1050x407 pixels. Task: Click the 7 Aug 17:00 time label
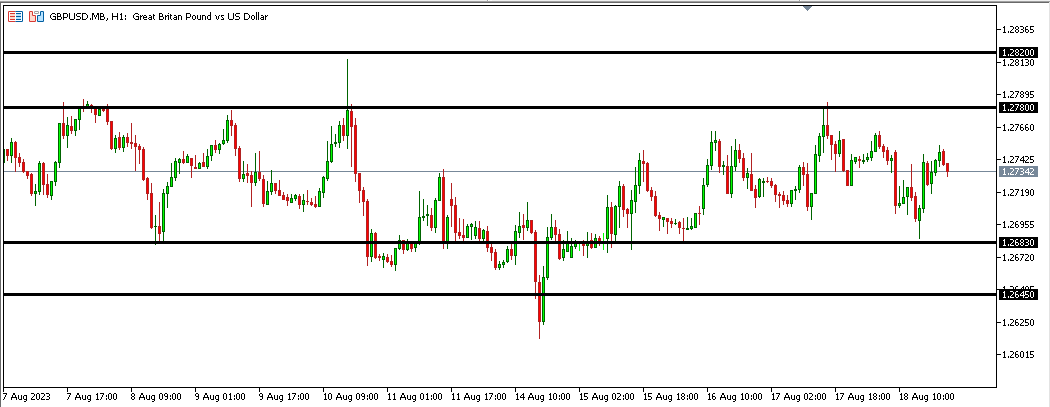pos(92,396)
